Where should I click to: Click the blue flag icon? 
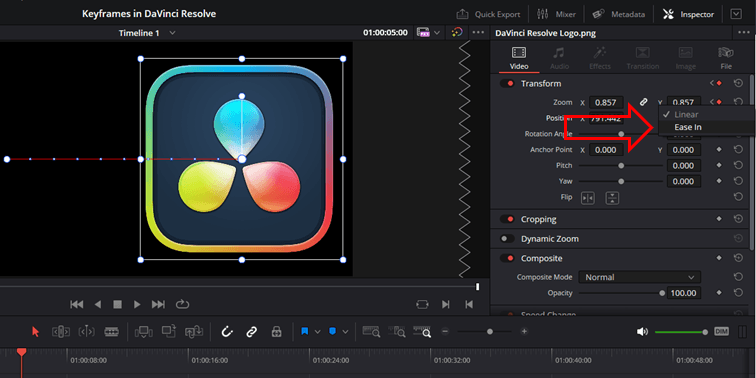pos(305,332)
